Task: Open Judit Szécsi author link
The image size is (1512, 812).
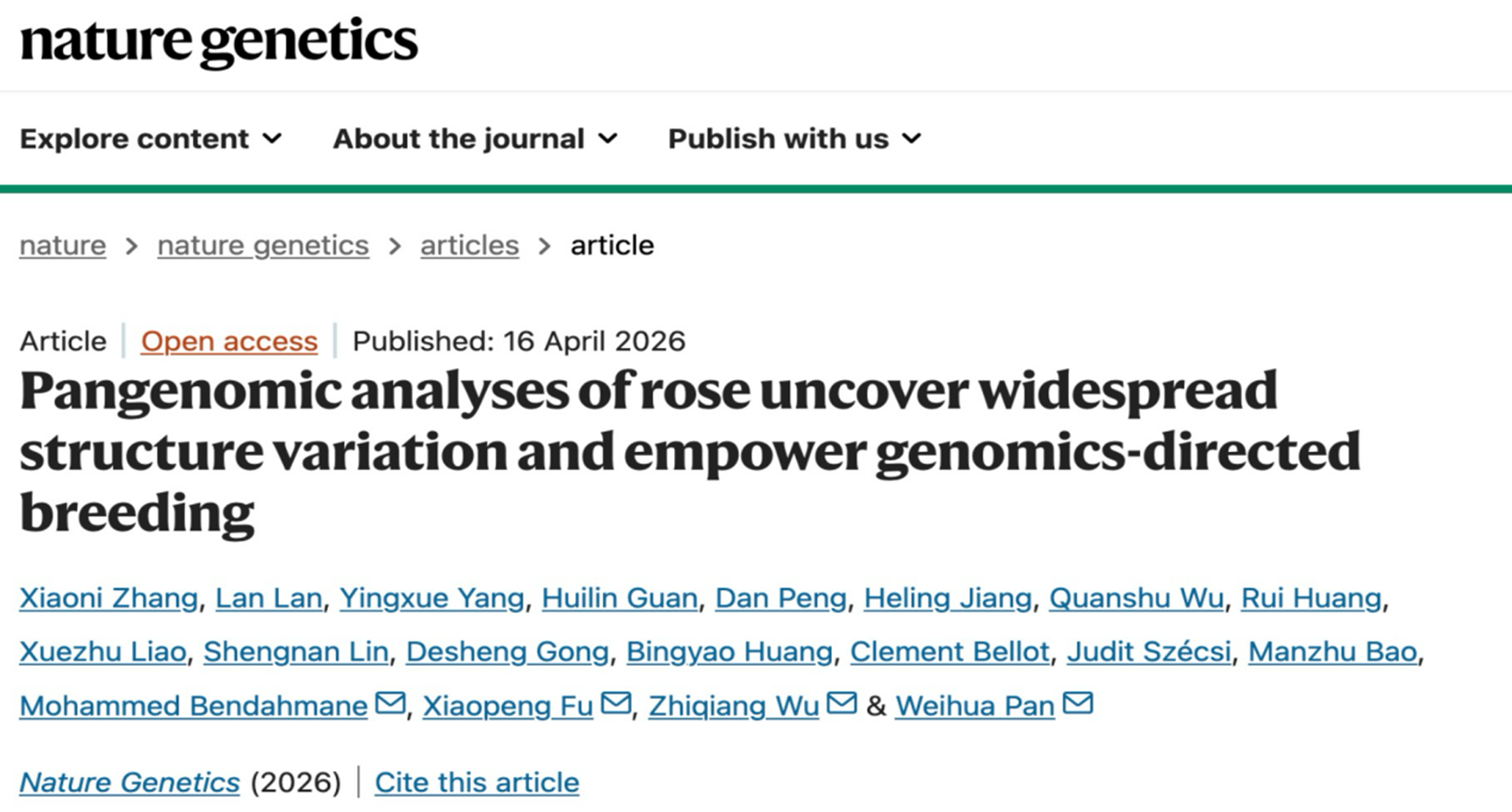Action: tap(1148, 651)
